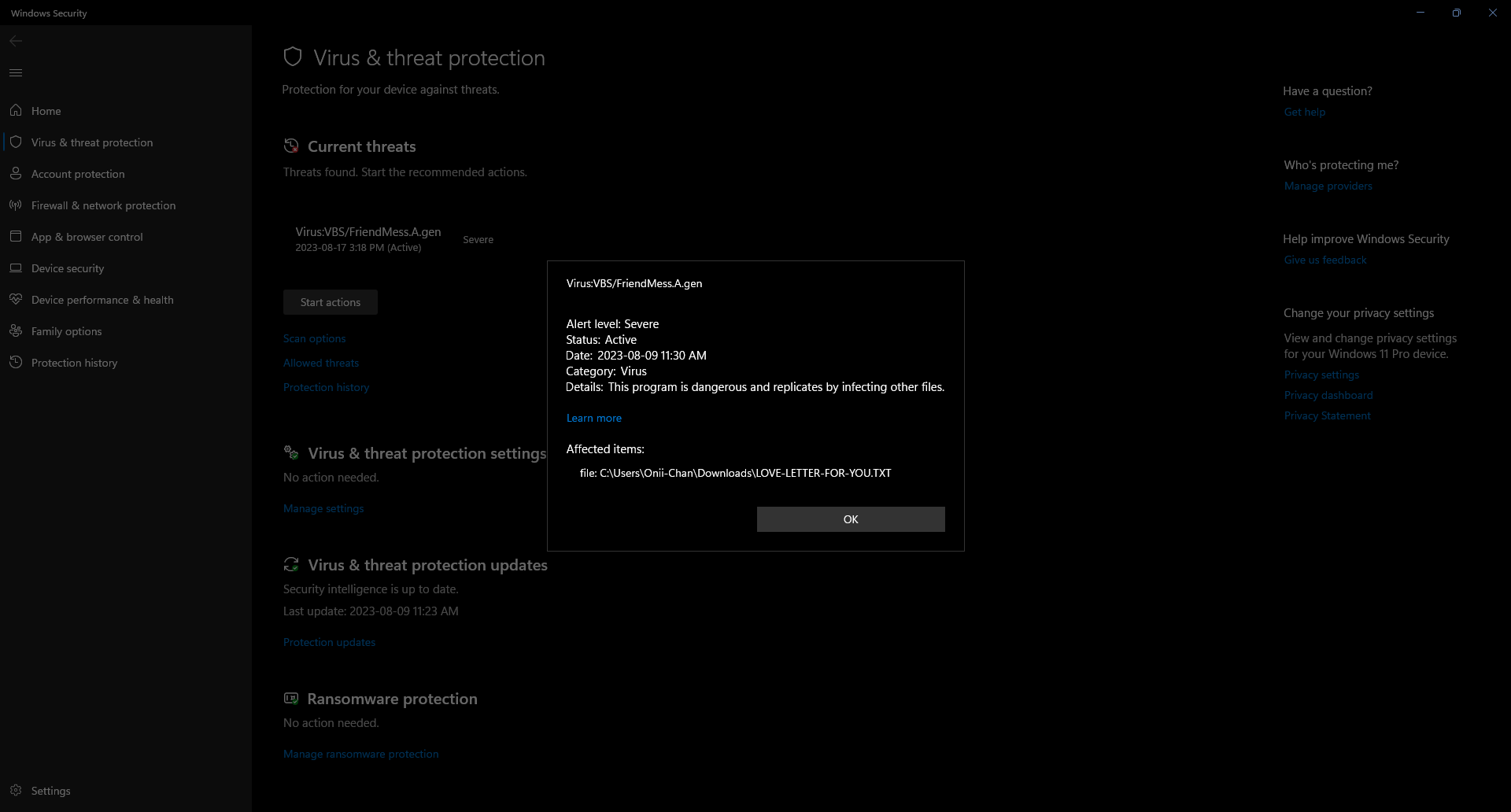1511x812 pixels.
Task: Expand the Virus:VBS/FriendMess.A.gen threat entry
Action: click(368, 238)
